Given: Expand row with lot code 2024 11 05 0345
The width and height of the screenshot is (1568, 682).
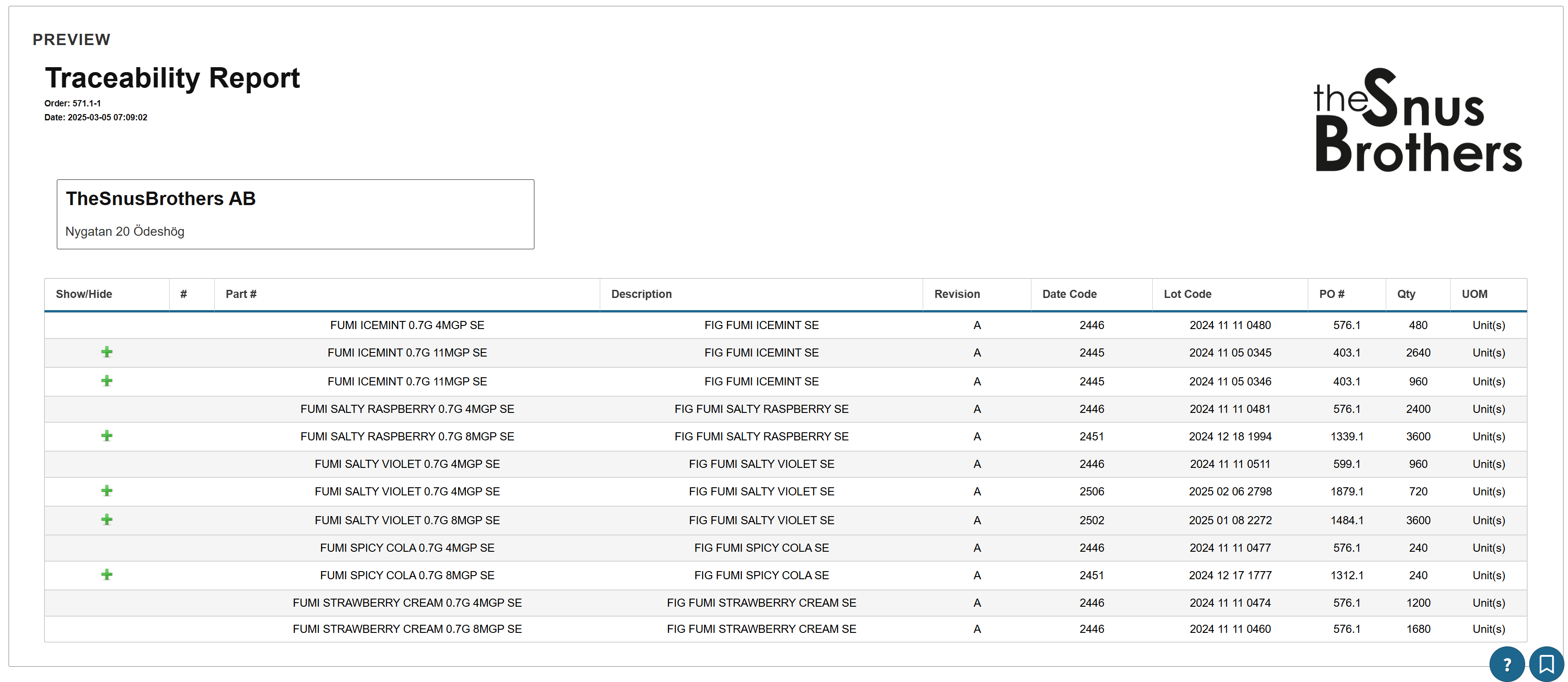Looking at the screenshot, I should coord(106,352).
